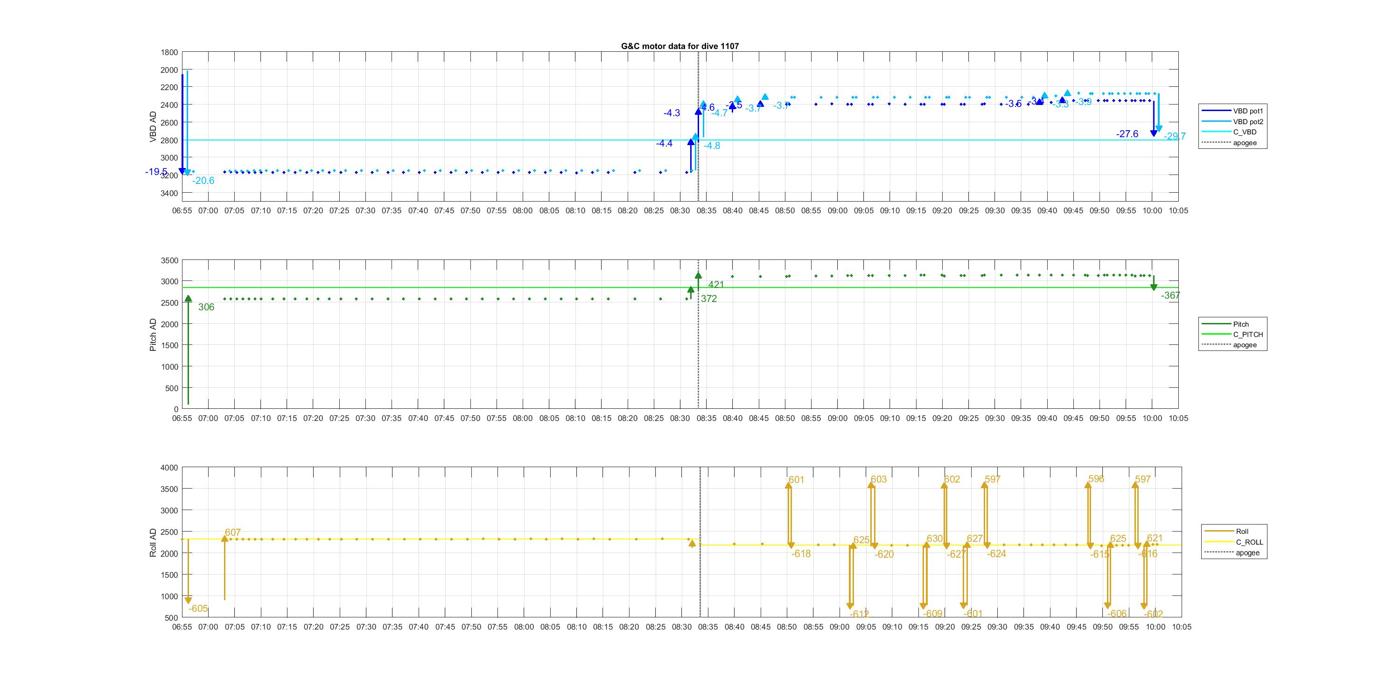The height and width of the screenshot is (693, 1400).
Task: Click the '306' annotation in Pitch plot
Action: pyautogui.click(x=206, y=307)
